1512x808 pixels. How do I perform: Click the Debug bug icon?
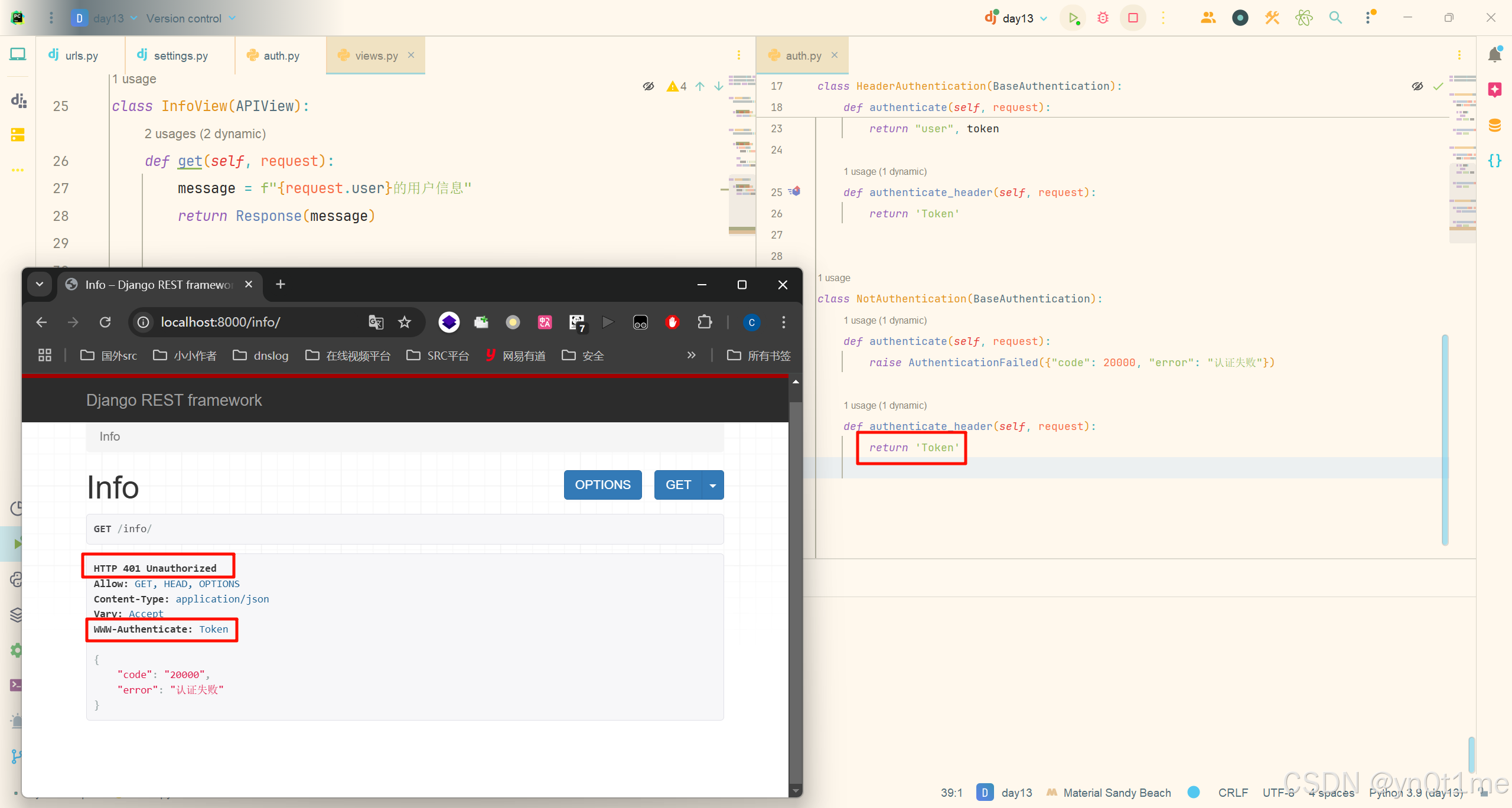click(x=1103, y=18)
